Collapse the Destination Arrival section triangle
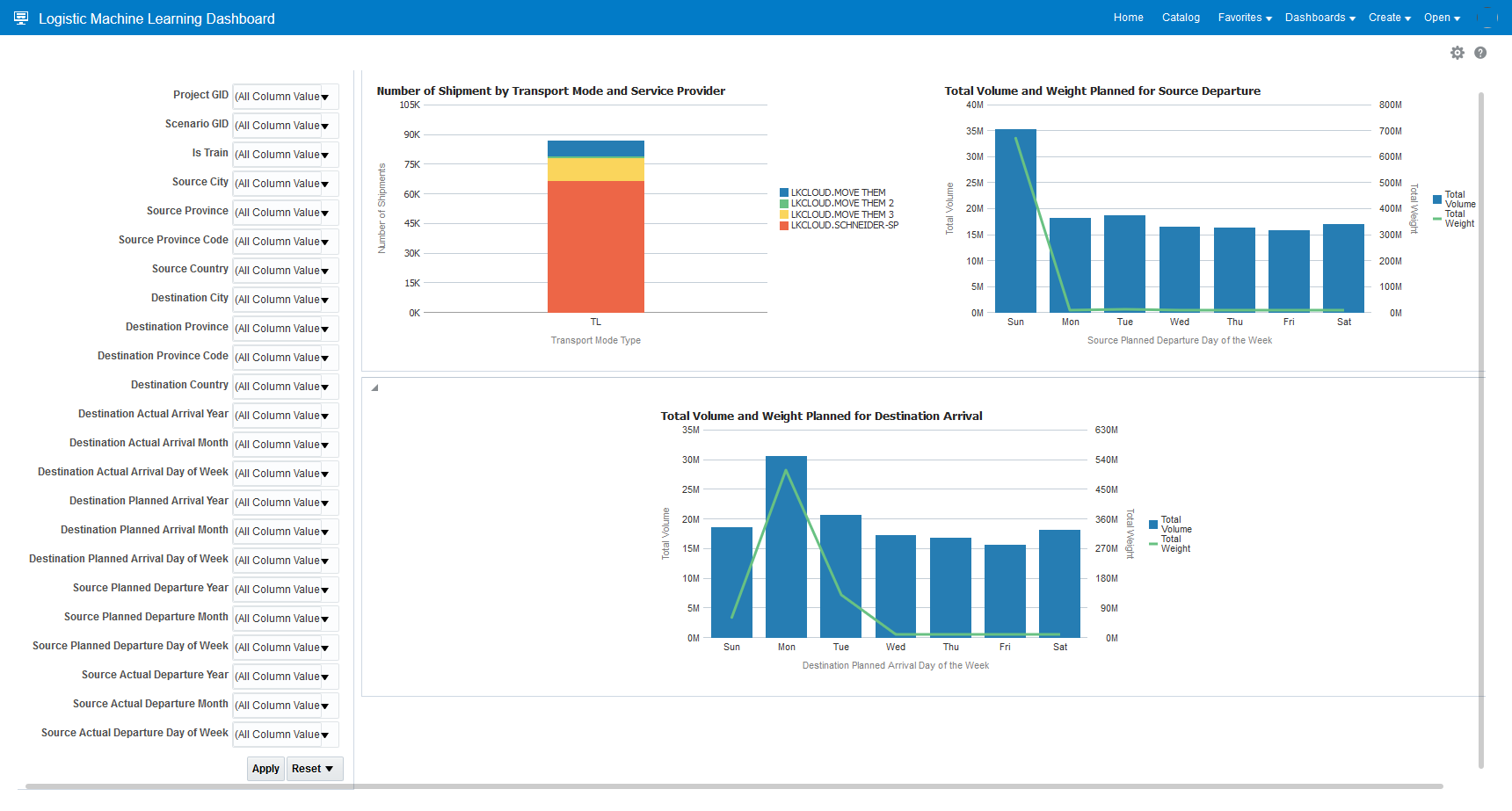 click(x=374, y=387)
